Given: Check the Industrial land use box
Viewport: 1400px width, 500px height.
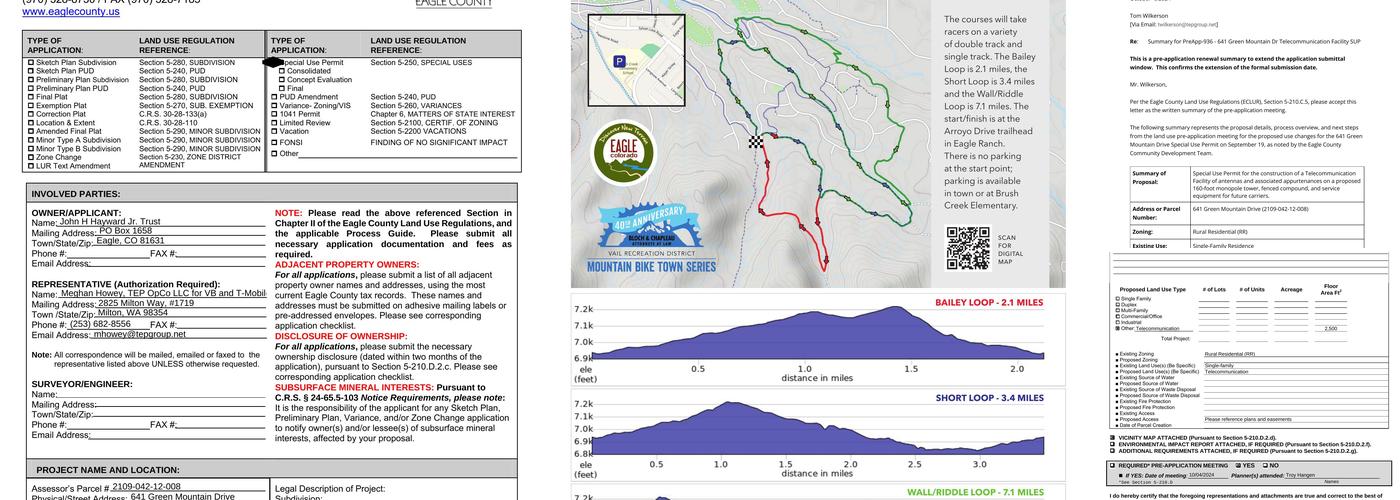Looking at the screenshot, I should coord(1118,322).
